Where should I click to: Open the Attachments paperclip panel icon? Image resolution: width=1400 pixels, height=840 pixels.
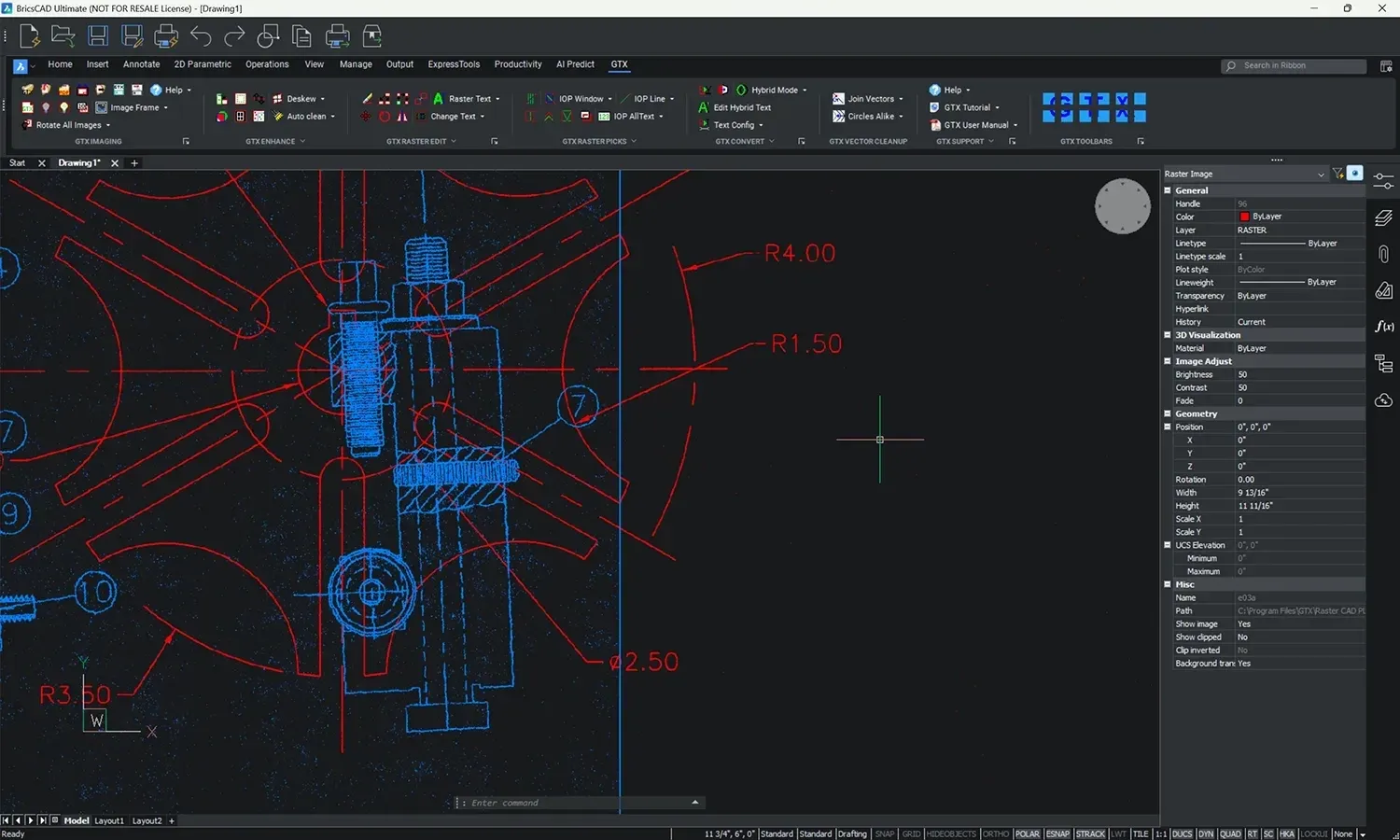pyautogui.click(x=1383, y=254)
